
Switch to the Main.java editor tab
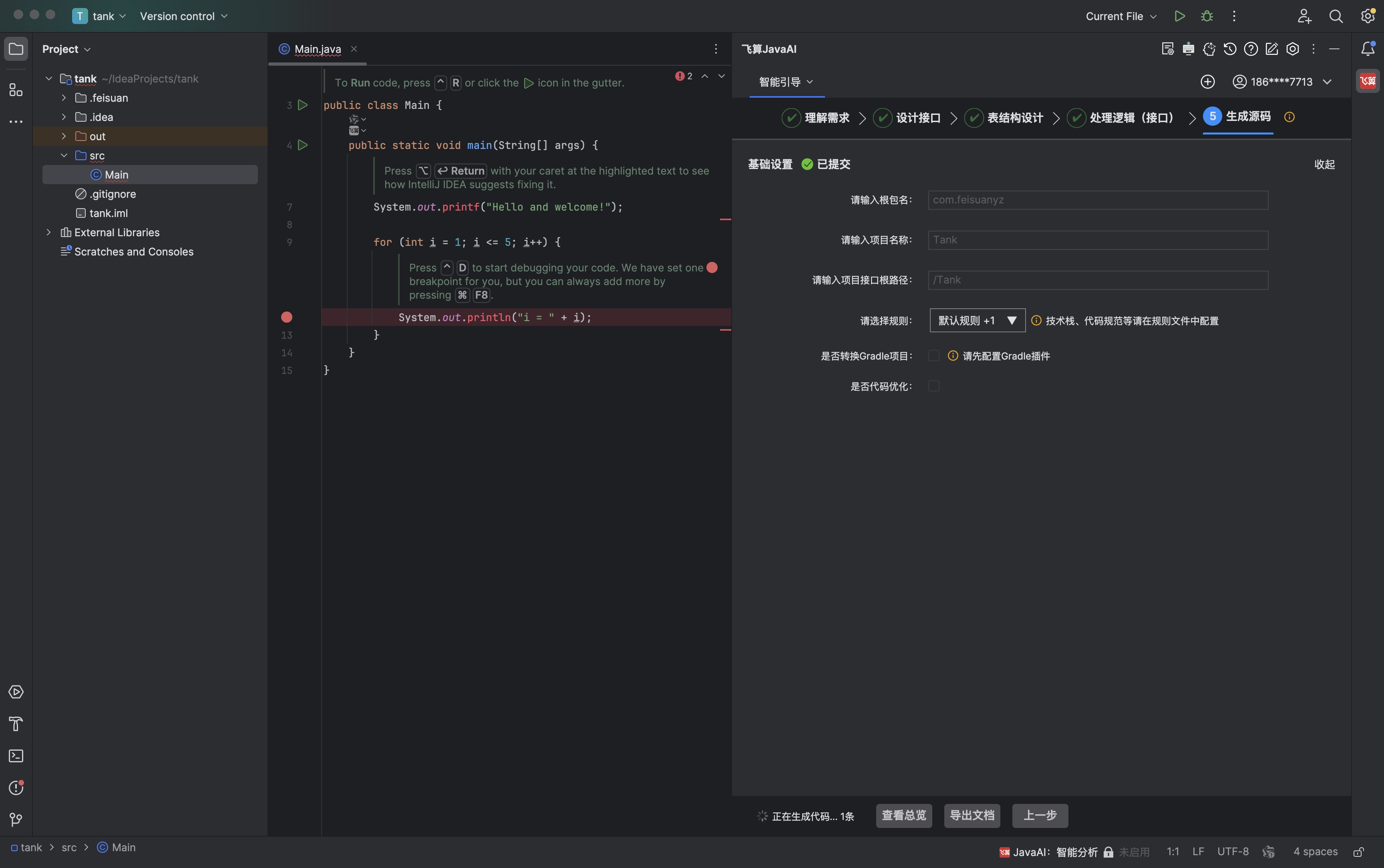(318, 49)
